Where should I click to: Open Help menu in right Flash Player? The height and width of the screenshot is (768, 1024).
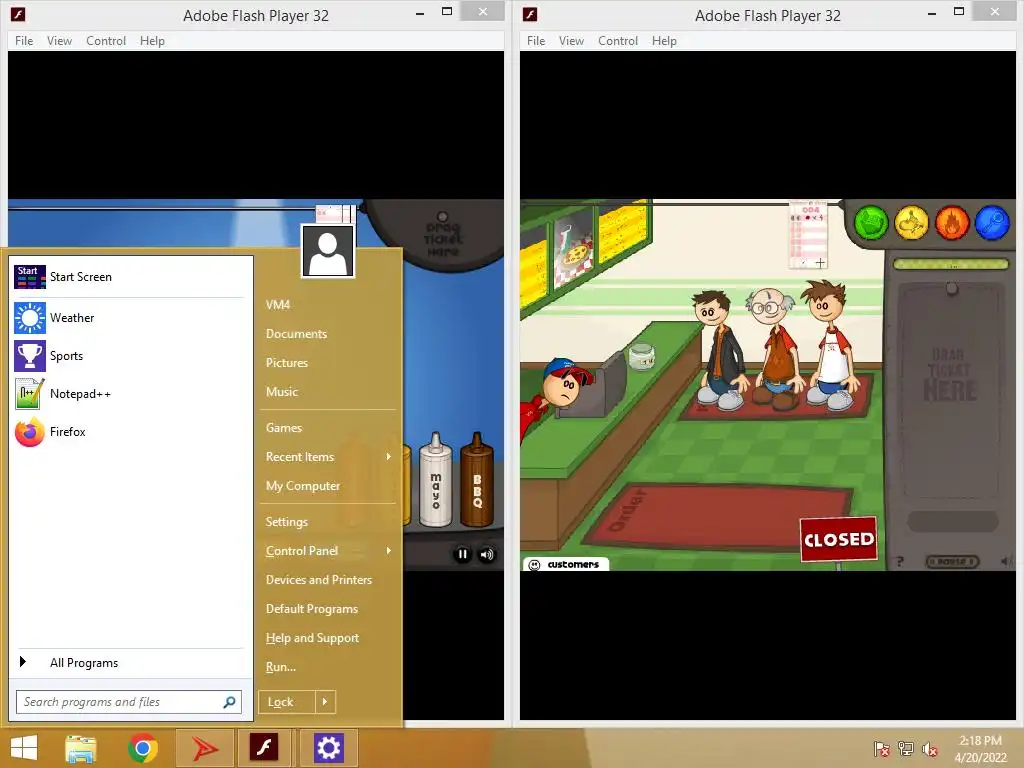click(664, 40)
